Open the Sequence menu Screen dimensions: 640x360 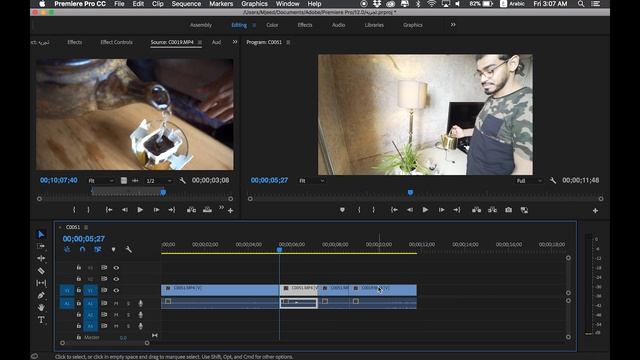(x=186, y=4)
